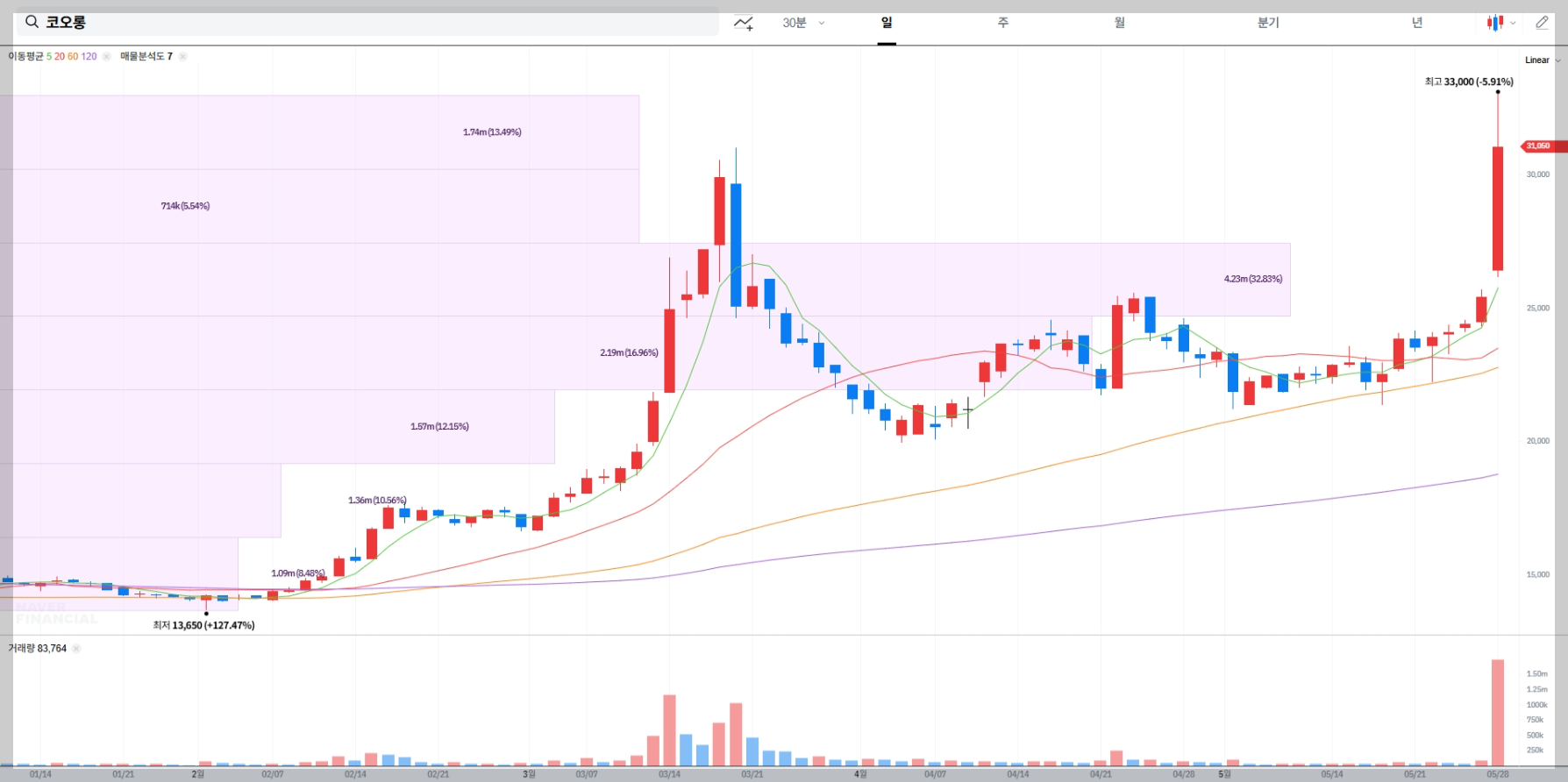Click the 최저 13,650 low marker
This screenshot has width=1568, height=782.
(x=203, y=625)
